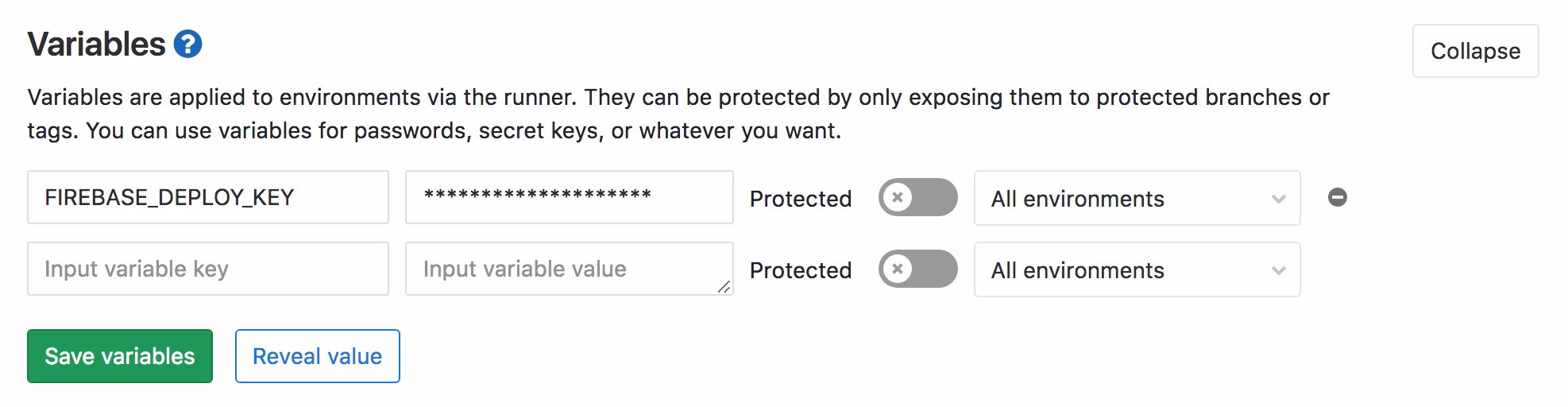Remove the FIREBASE_DEPLOY_KEY variable row

point(1338,197)
